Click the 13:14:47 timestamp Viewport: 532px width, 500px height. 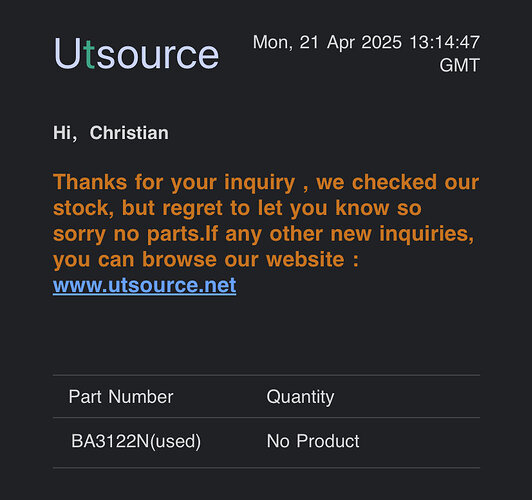444,42
